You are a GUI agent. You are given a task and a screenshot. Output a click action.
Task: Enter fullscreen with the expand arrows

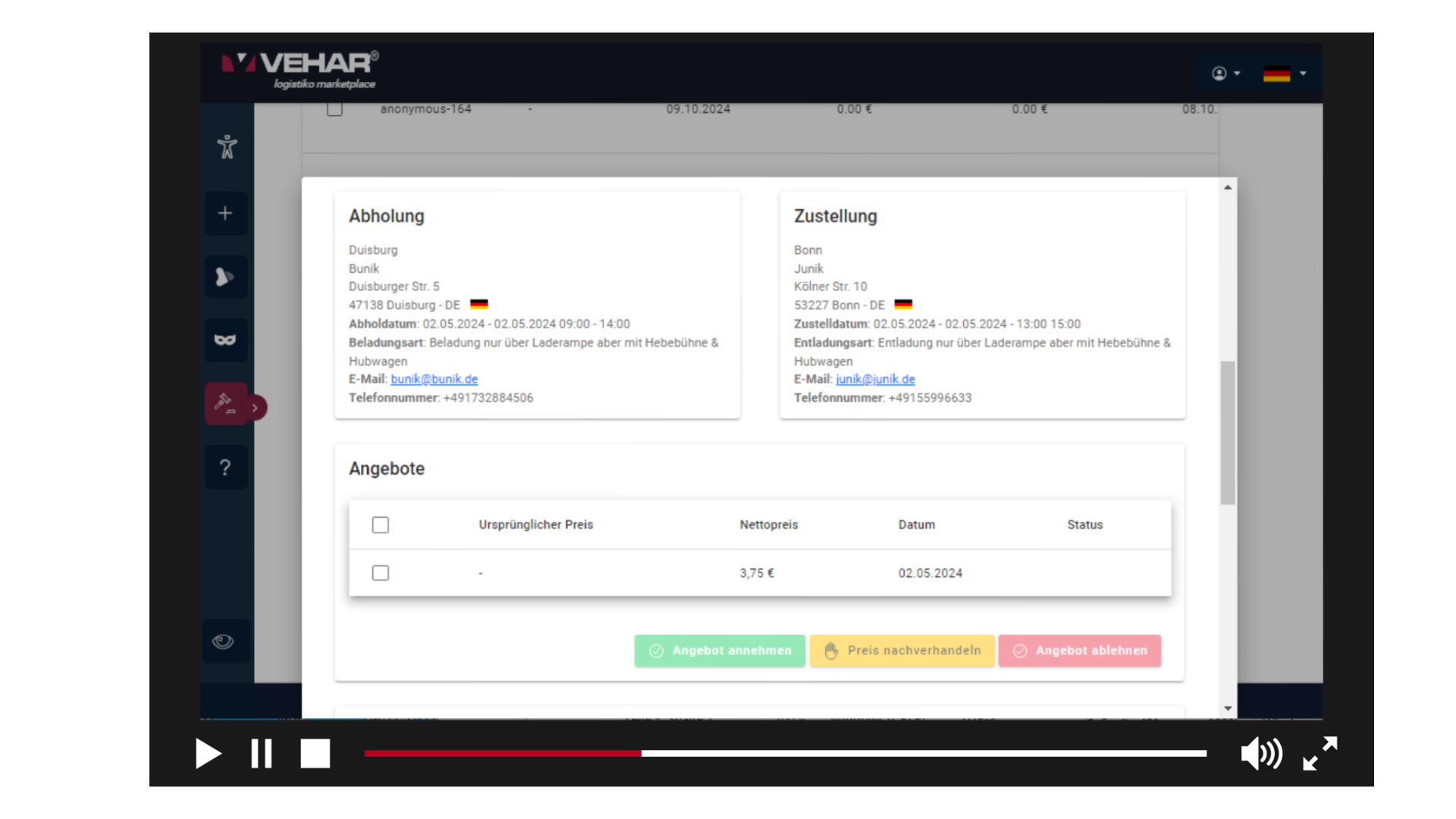click(x=1320, y=754)
